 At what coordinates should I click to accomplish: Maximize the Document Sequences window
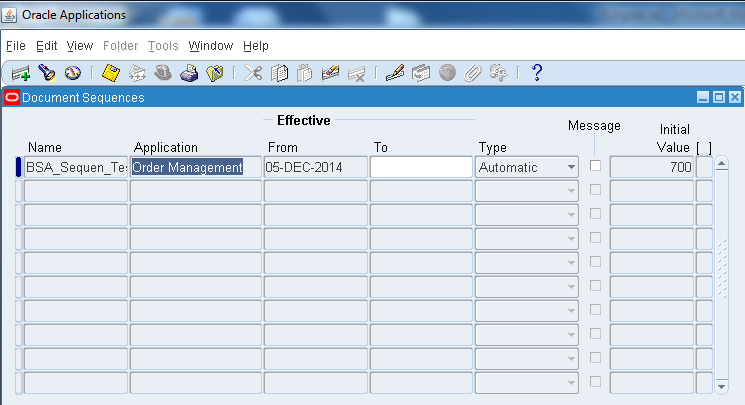(x=719, y=97)
